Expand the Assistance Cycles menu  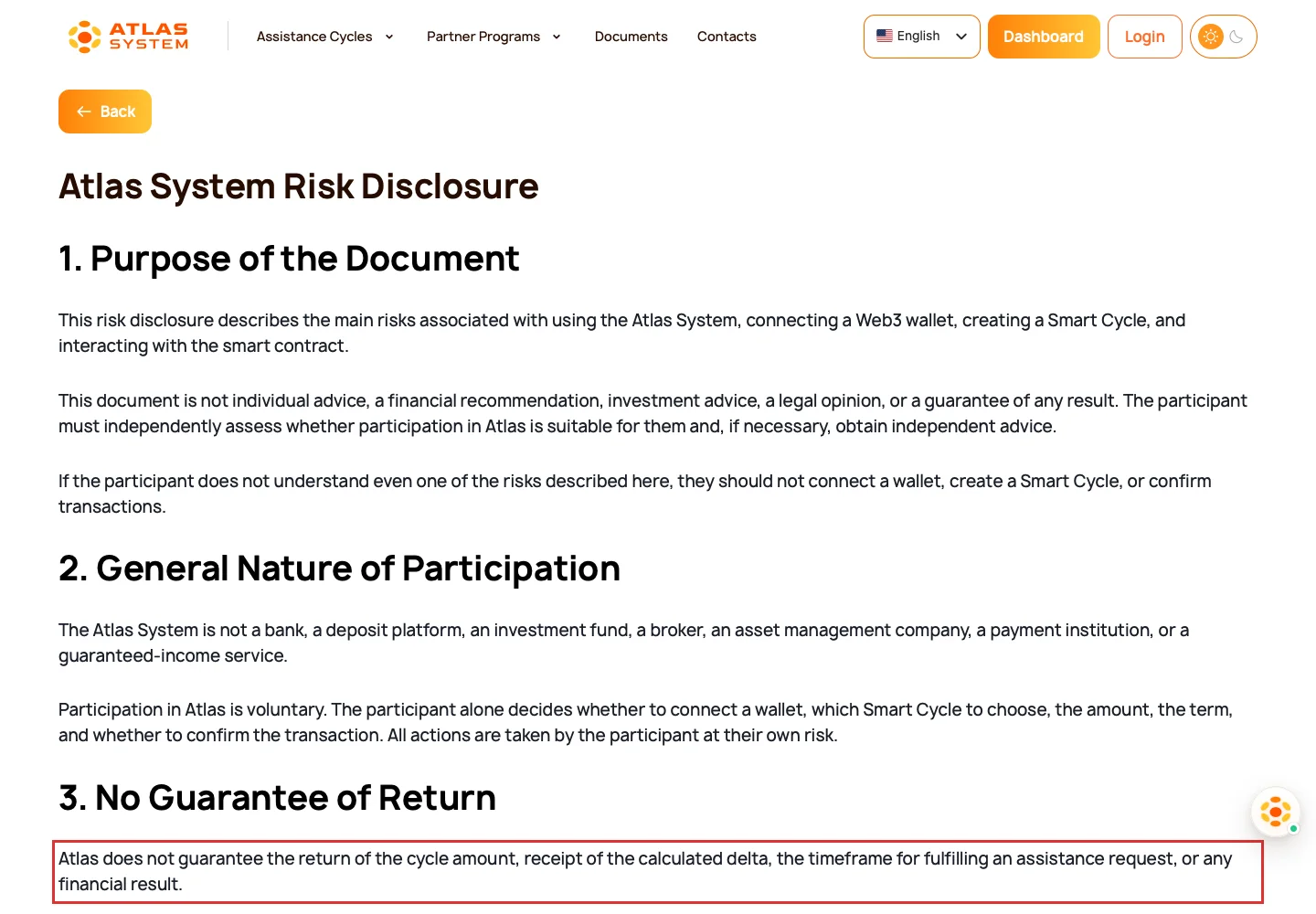(x=325, y=37)
